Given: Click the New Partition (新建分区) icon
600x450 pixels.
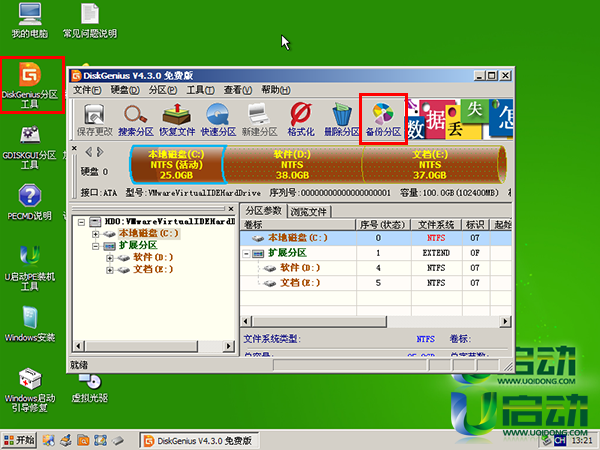Looking at the screenshot, I should (x=259, y=120).
